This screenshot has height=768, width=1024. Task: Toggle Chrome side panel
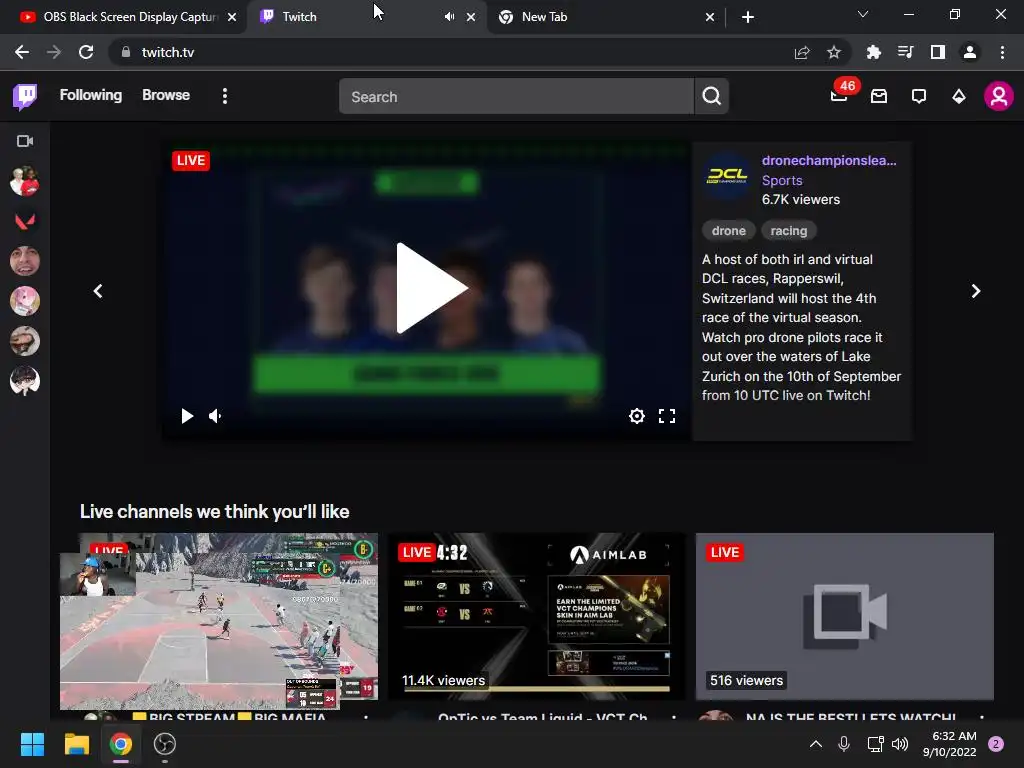[x=938, y=52]
